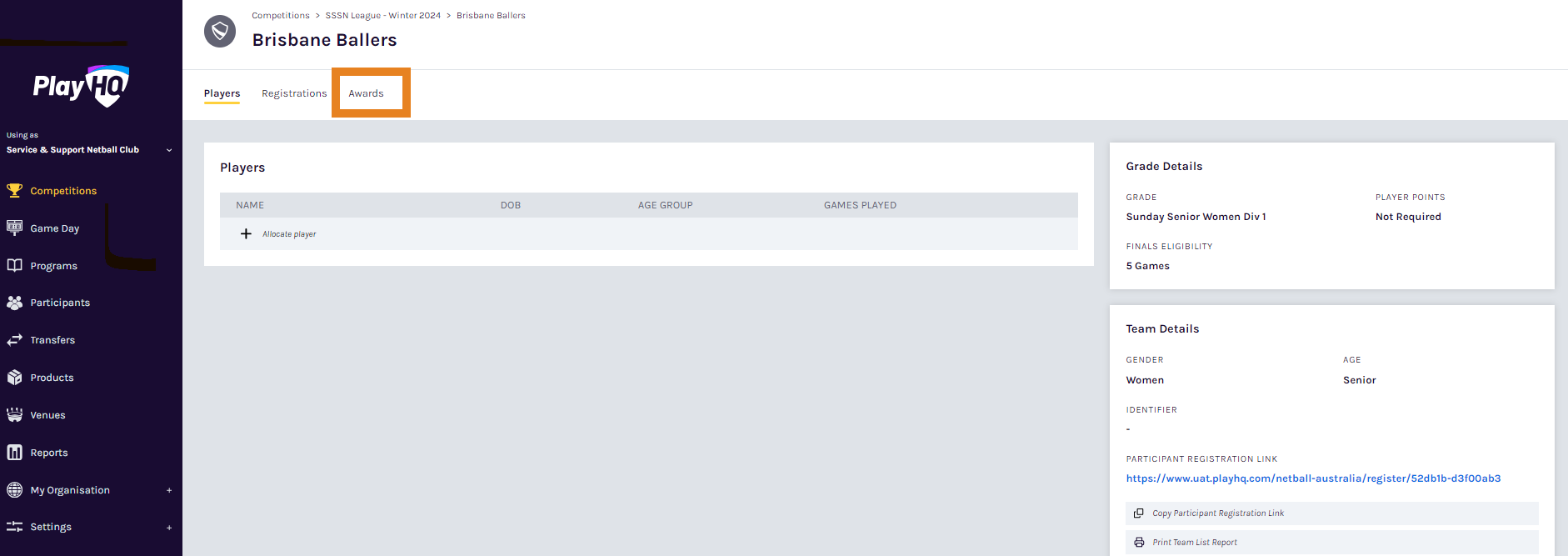Switch to the Awards tab
This screenshot has height=556, width=1568.
367,93
